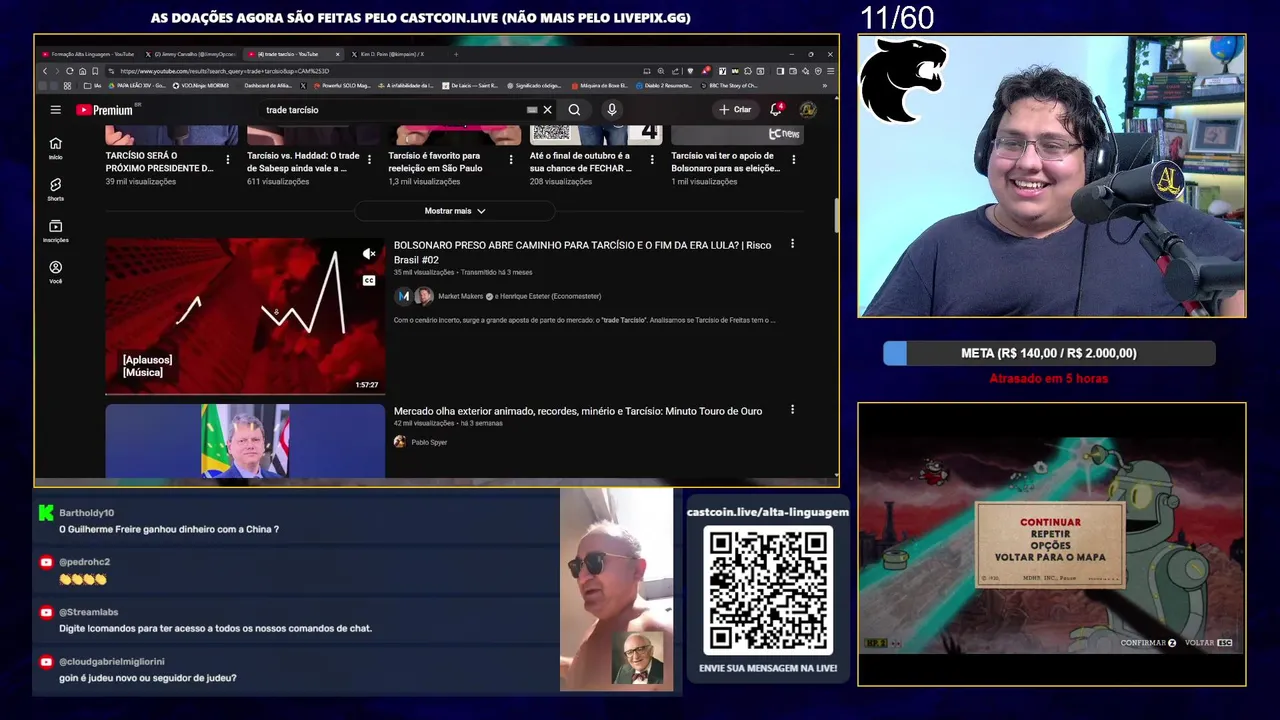Unmute the Bolsonaro Preso video preview

click(369, 254)
